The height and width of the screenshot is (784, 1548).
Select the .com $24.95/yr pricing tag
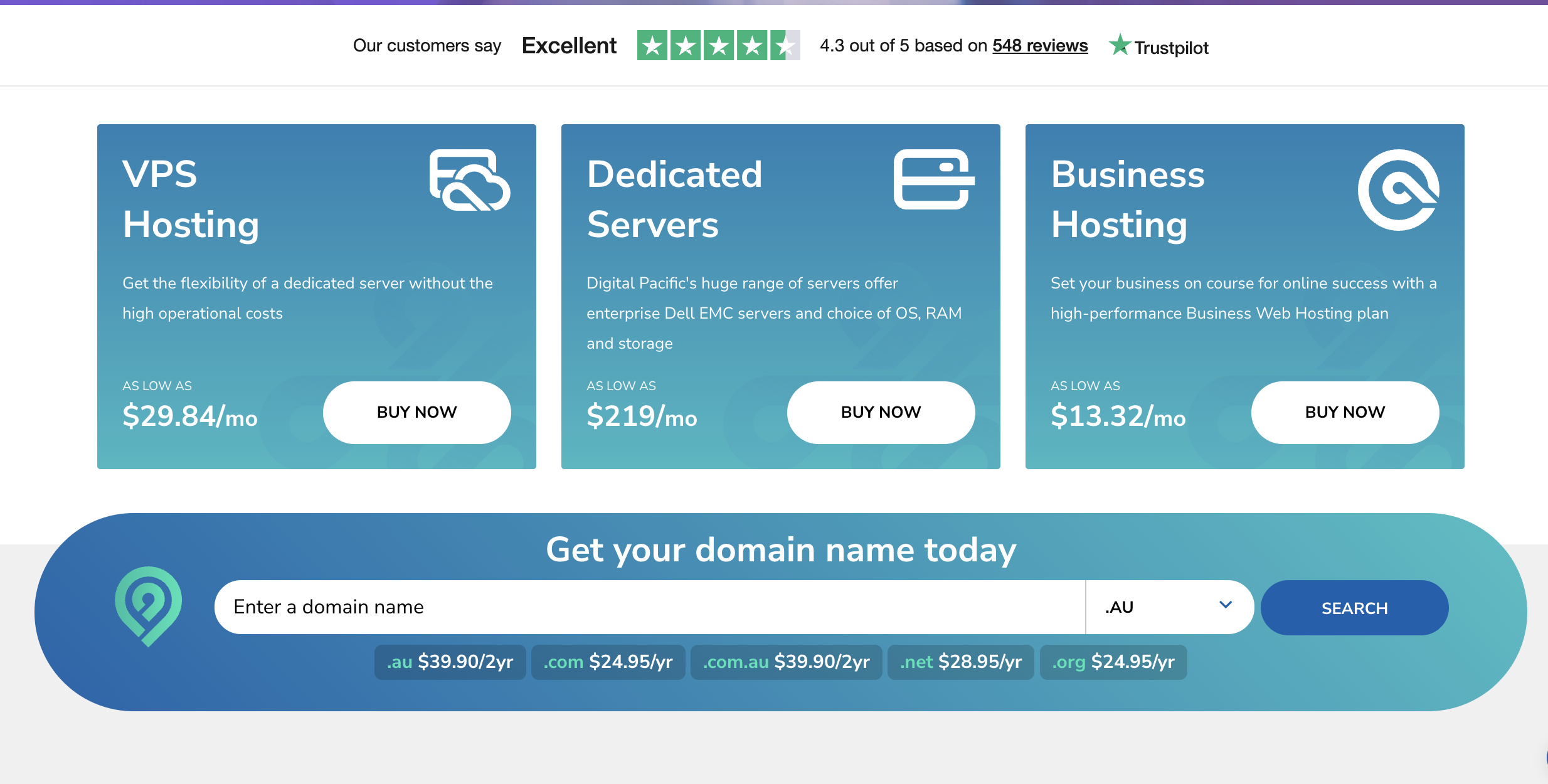point(608,662)
